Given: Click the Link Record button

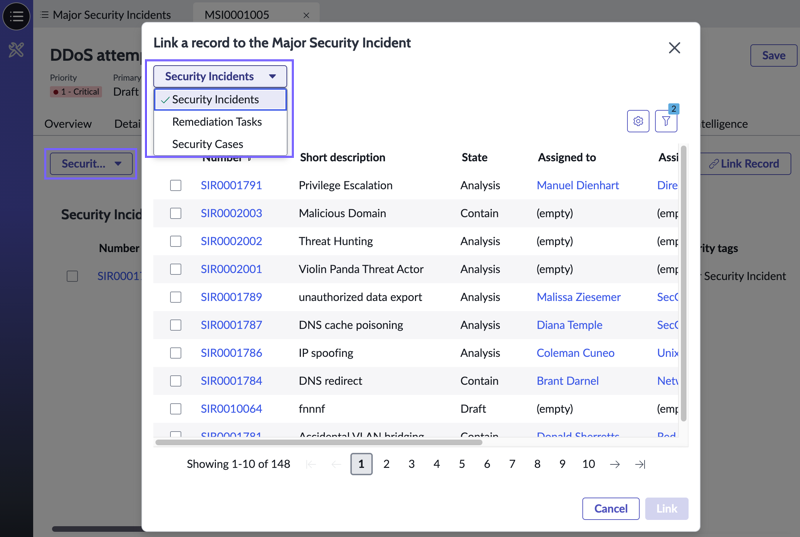Looking at the screenshot, I should [744, 164].
